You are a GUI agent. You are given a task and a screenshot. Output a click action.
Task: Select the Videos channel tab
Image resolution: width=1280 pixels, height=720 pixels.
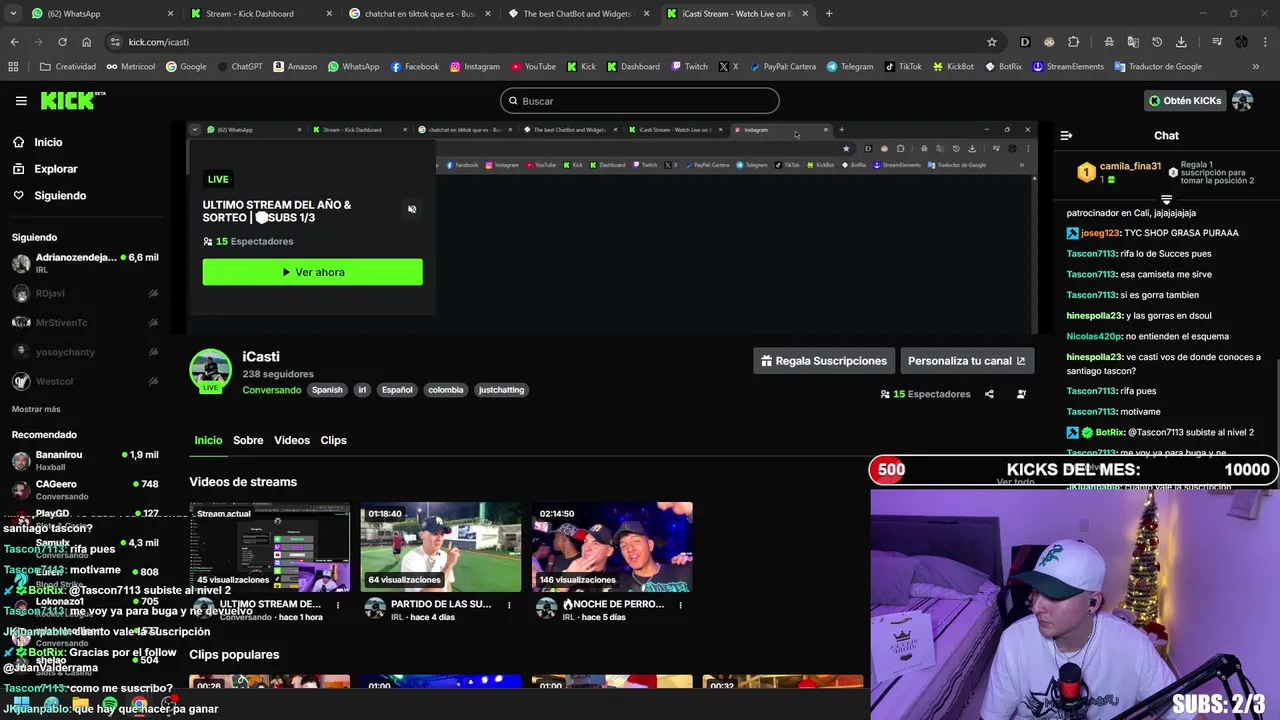pyautogui.click(x=292, y=440)
